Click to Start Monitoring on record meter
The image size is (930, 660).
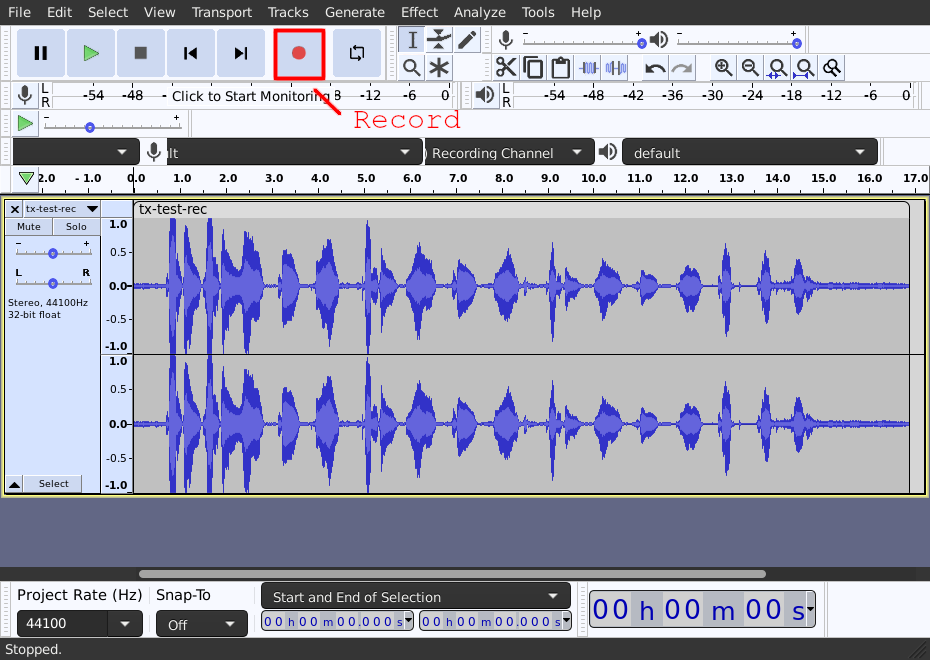pos(251,95)
